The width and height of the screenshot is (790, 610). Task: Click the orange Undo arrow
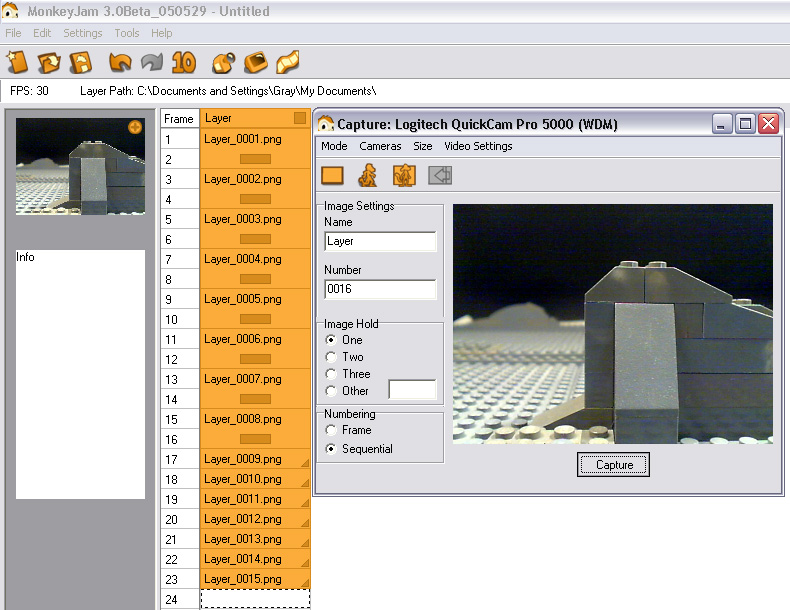tap(120, 62)
